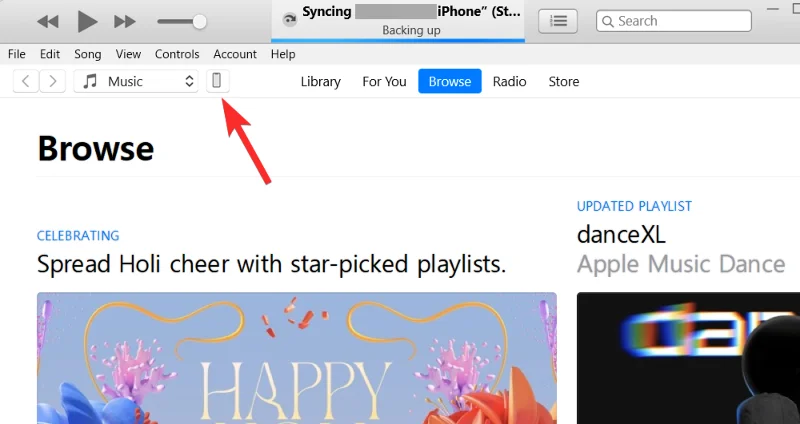Open the danceXL playlist title link

pyautogui.click(x=621, y=235)
